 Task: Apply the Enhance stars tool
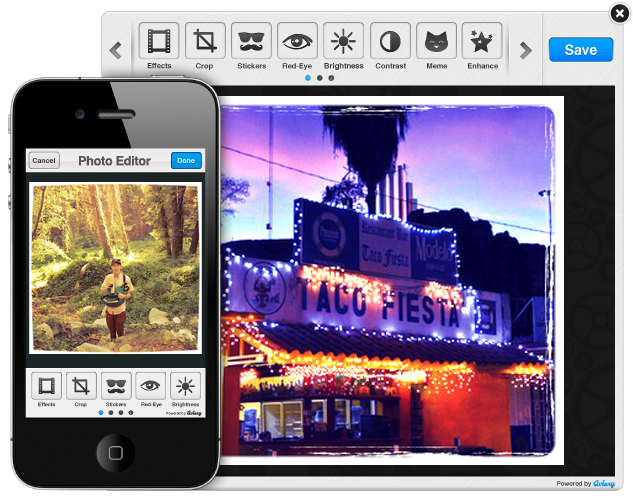482,41
